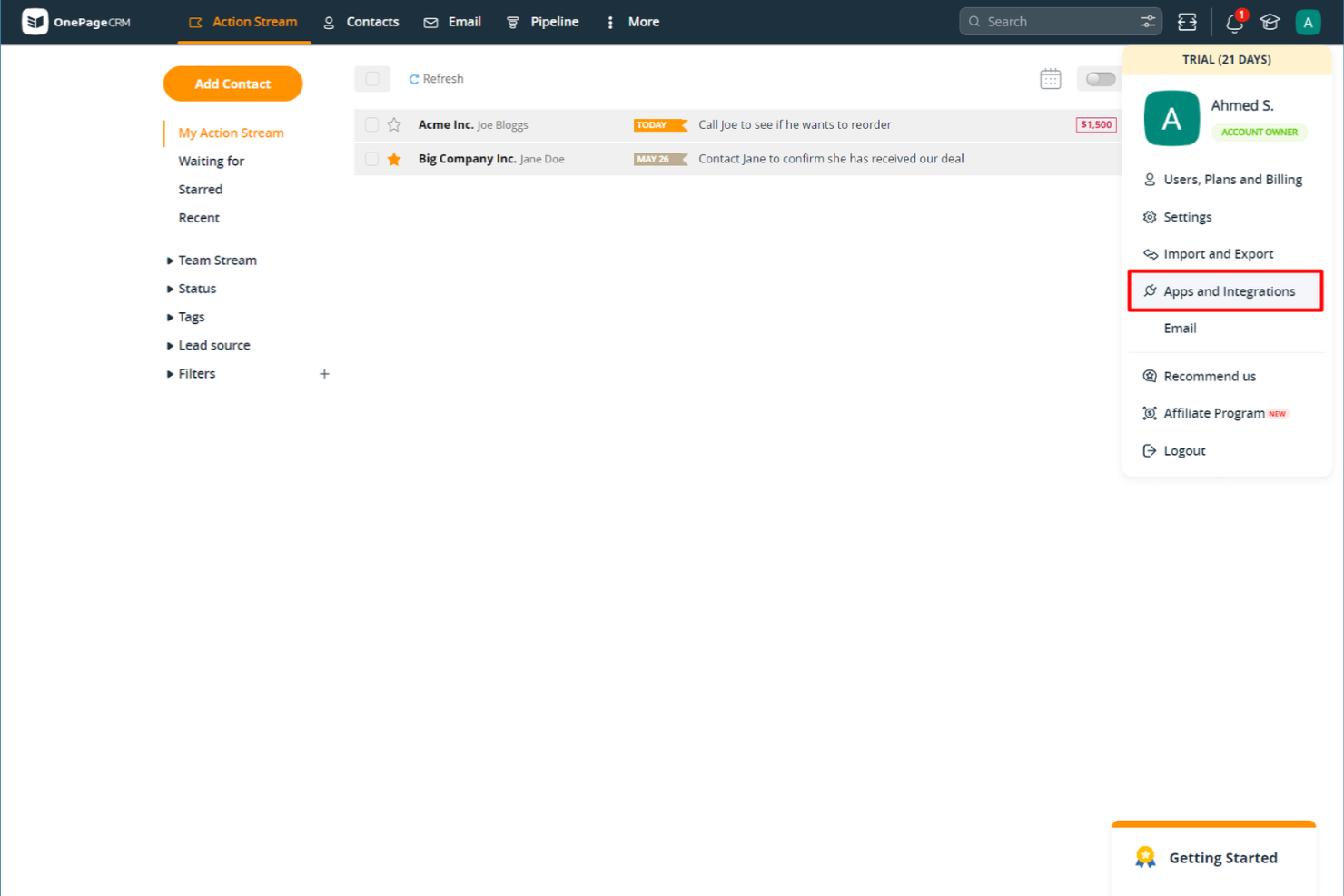The image size is (1344, 896).
Task: Click the Add Contact button
Action: (232, 84)
